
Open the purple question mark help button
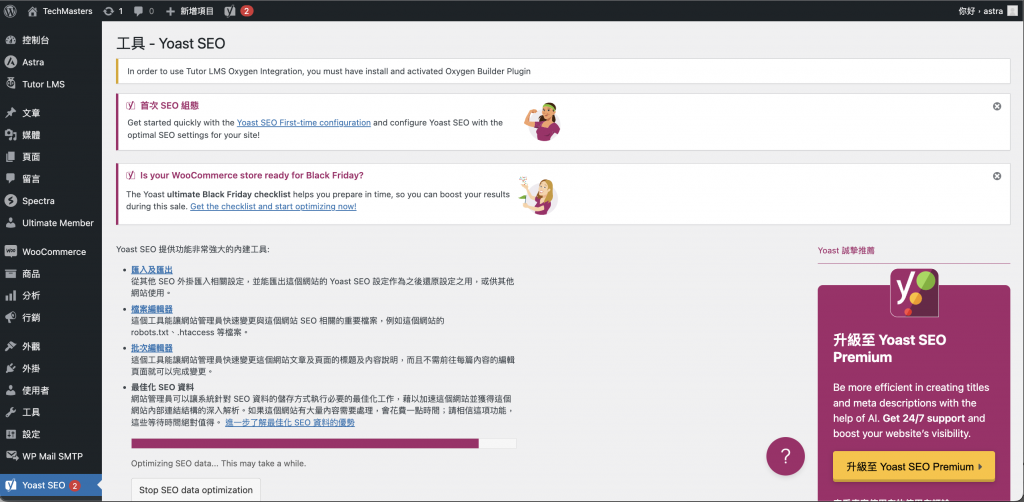785,456
